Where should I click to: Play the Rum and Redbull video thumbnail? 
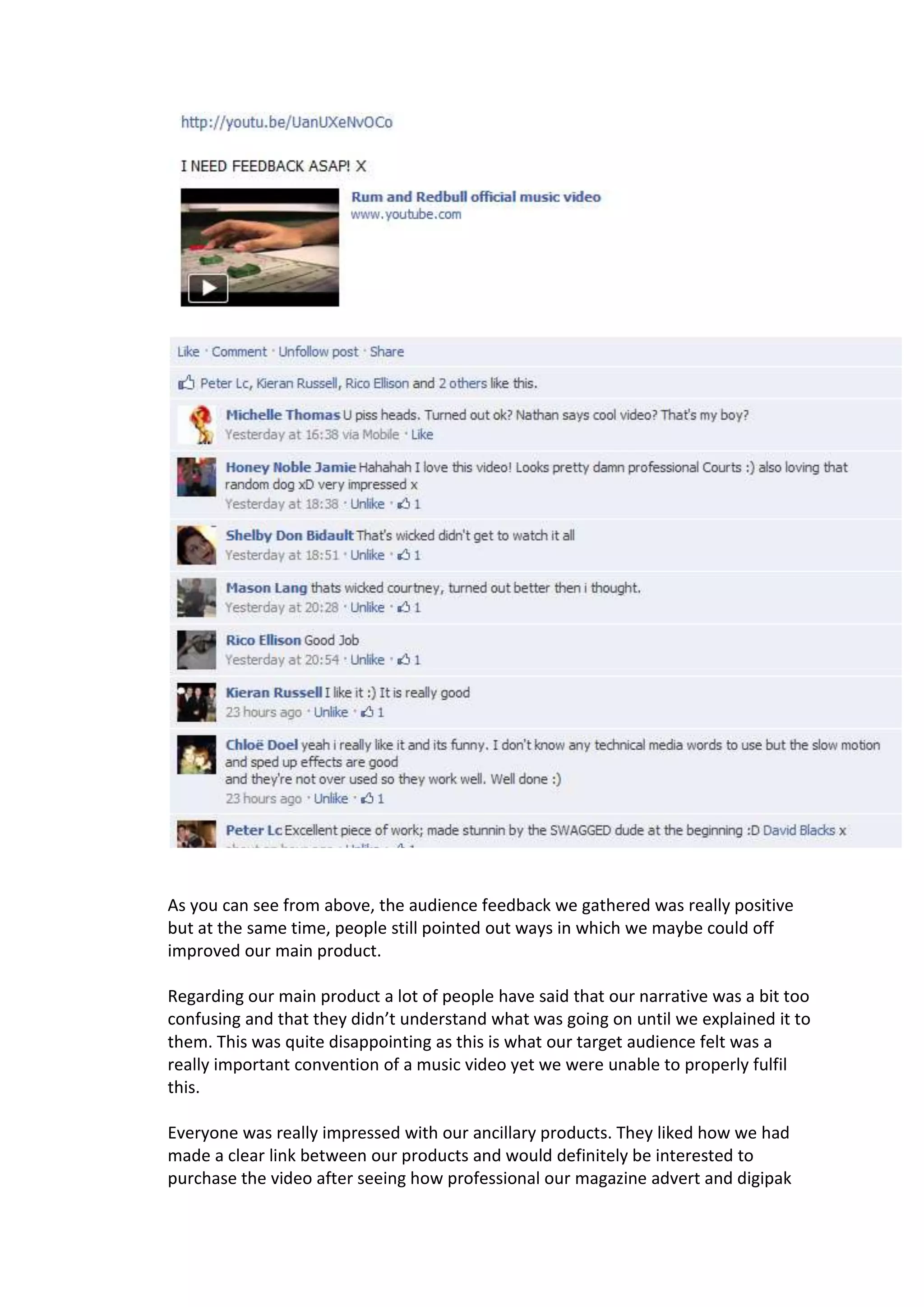208,288
